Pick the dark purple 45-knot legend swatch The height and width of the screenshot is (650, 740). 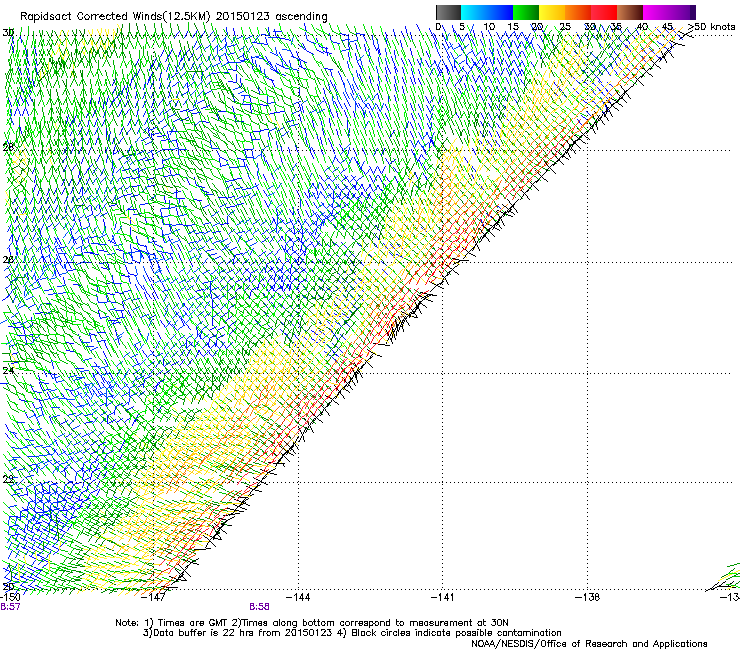pos(682,12)
